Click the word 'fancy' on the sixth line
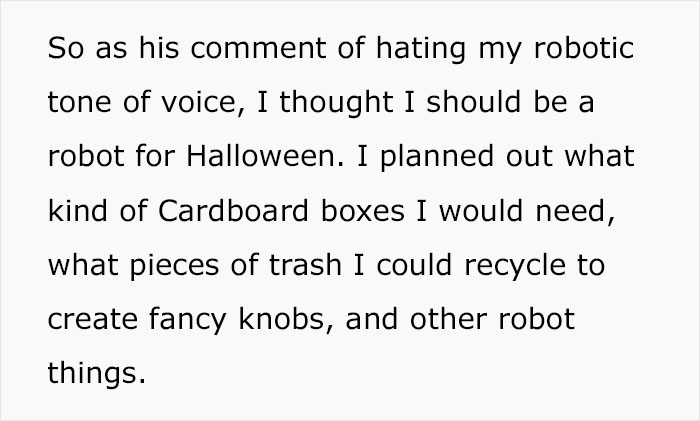The image size is (700, 421). click(188, 321)
